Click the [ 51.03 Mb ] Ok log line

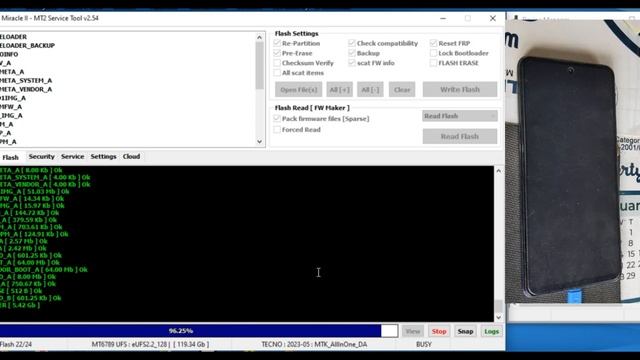(35, 191)
